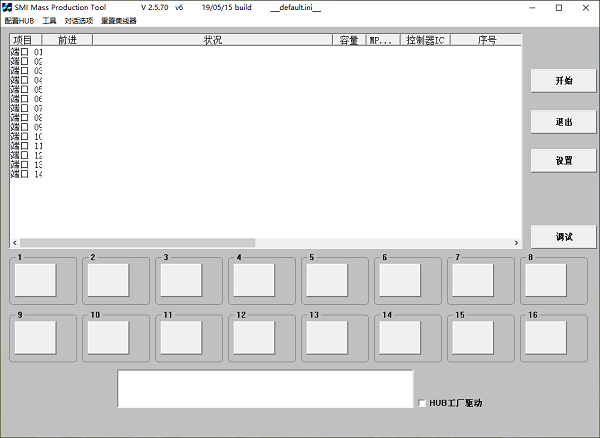Click the 前进 column header
The height and width of the screenshot is (438, 600).
point(67,40)
